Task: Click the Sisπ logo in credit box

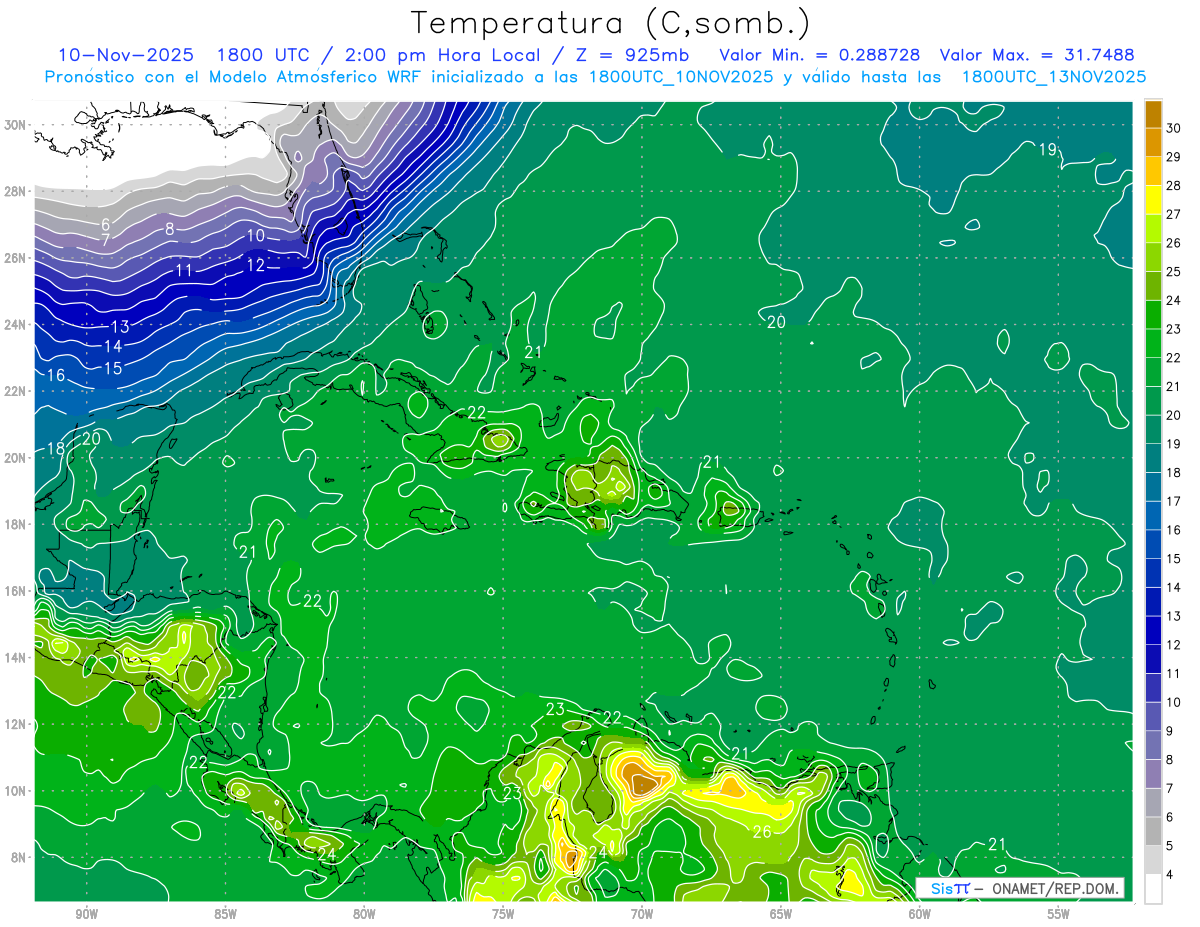Action: 950,888
